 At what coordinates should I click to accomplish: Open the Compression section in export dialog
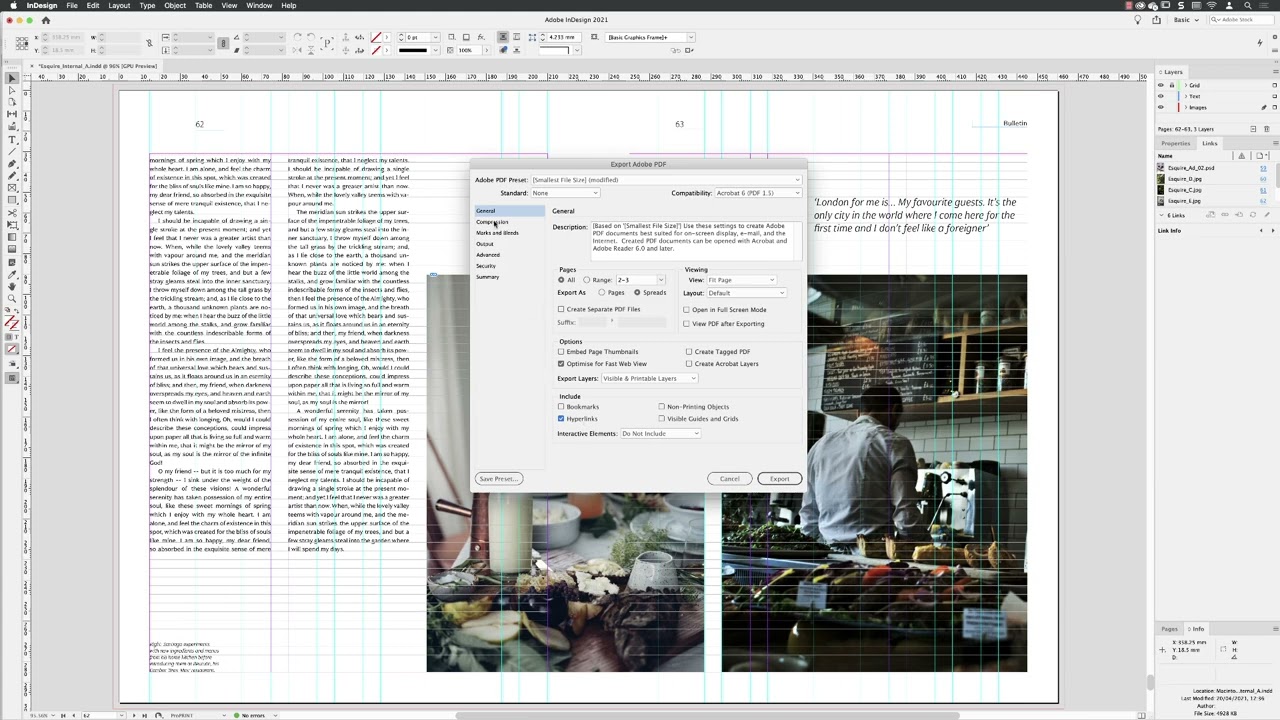pyautogui.click(x=492, y=222)
